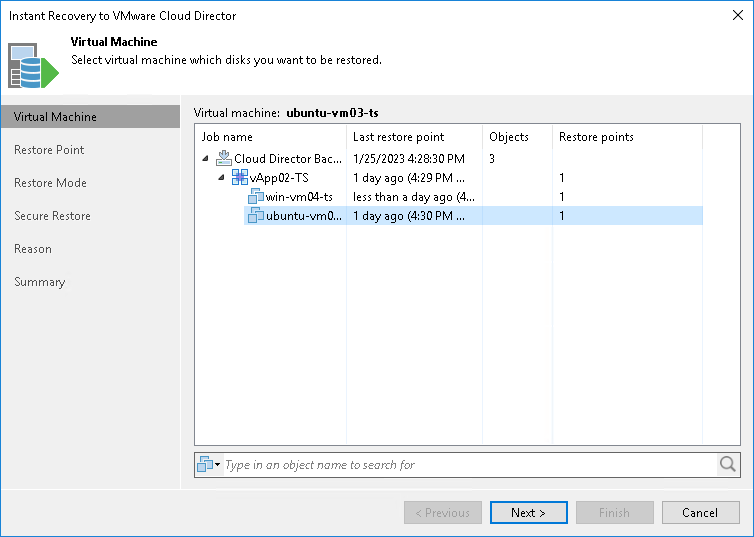The width and height of the screenshot is (754, 537).
Task: Close the Instant Recovery dialog
Action: click(x=738, y=15)
